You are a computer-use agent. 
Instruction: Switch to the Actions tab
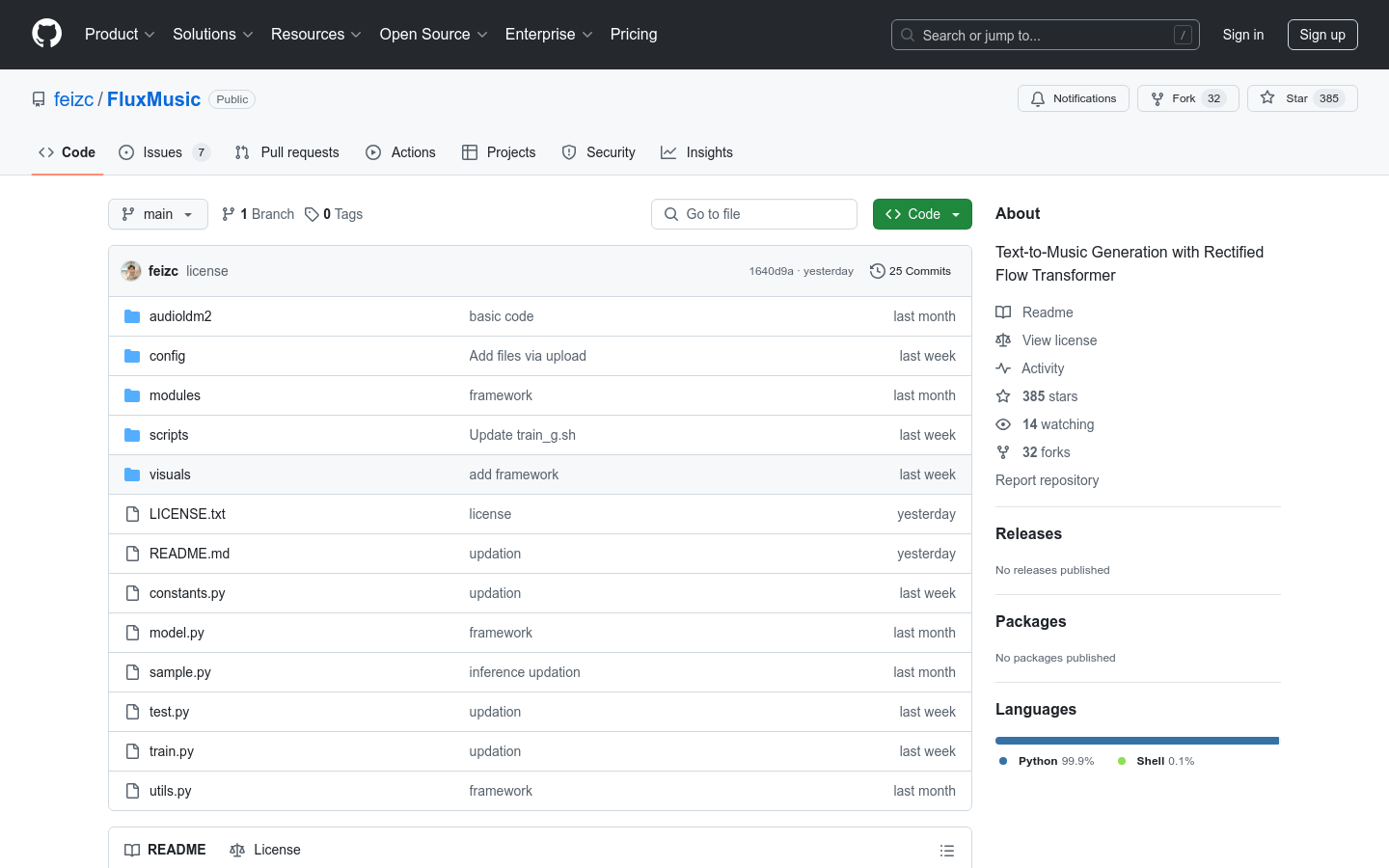400,152
